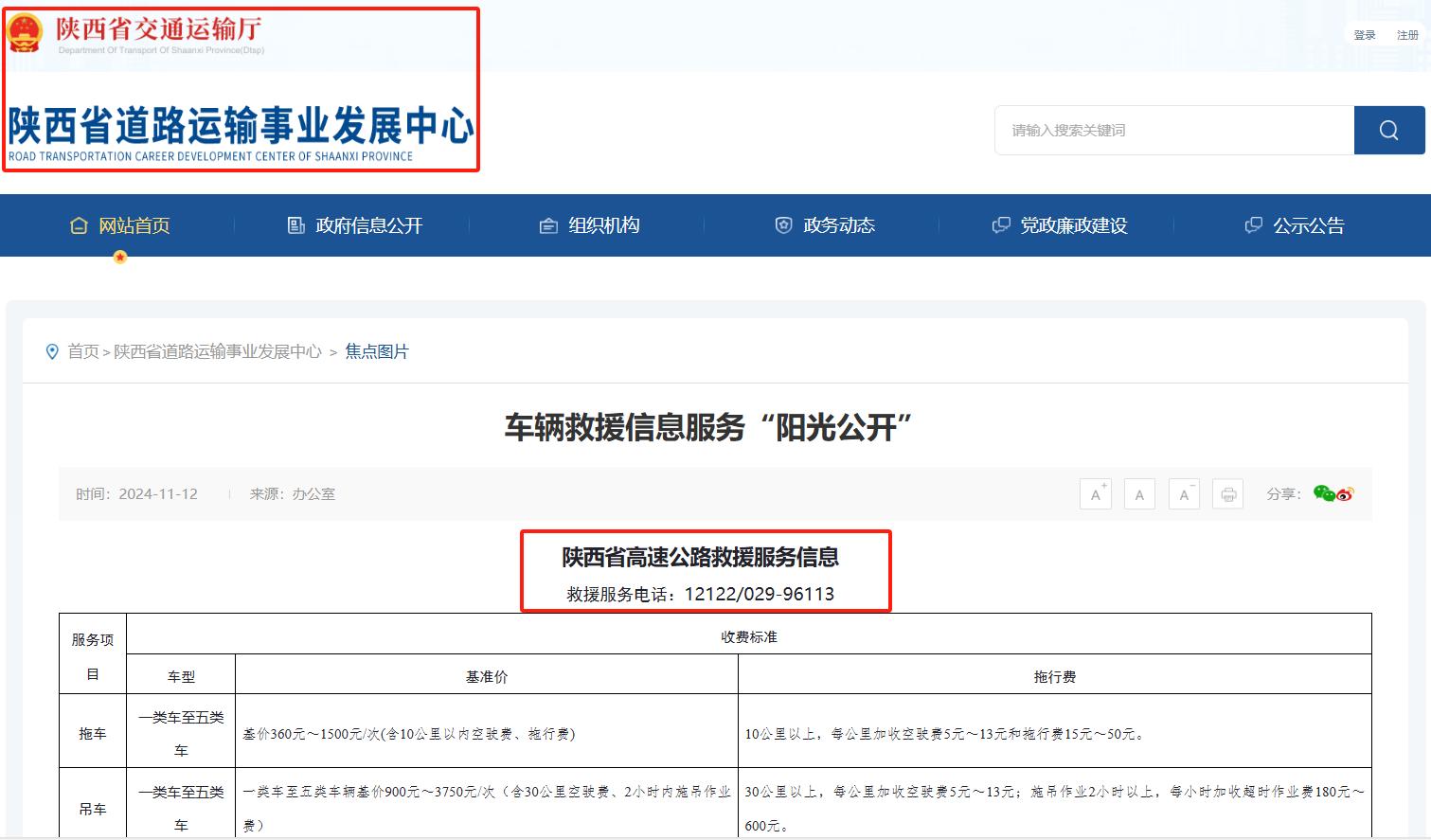The height and width of the screenshot is (840, 1431).
Task: Click the printer icon to print the article
Action: tap(1228, 493)
